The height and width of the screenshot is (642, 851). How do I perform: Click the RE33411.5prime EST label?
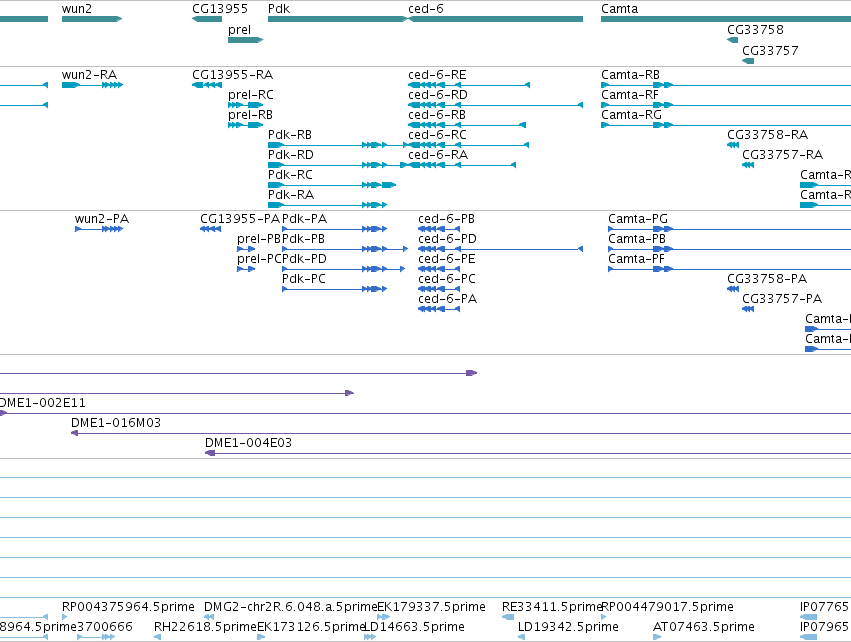(552, 607)
